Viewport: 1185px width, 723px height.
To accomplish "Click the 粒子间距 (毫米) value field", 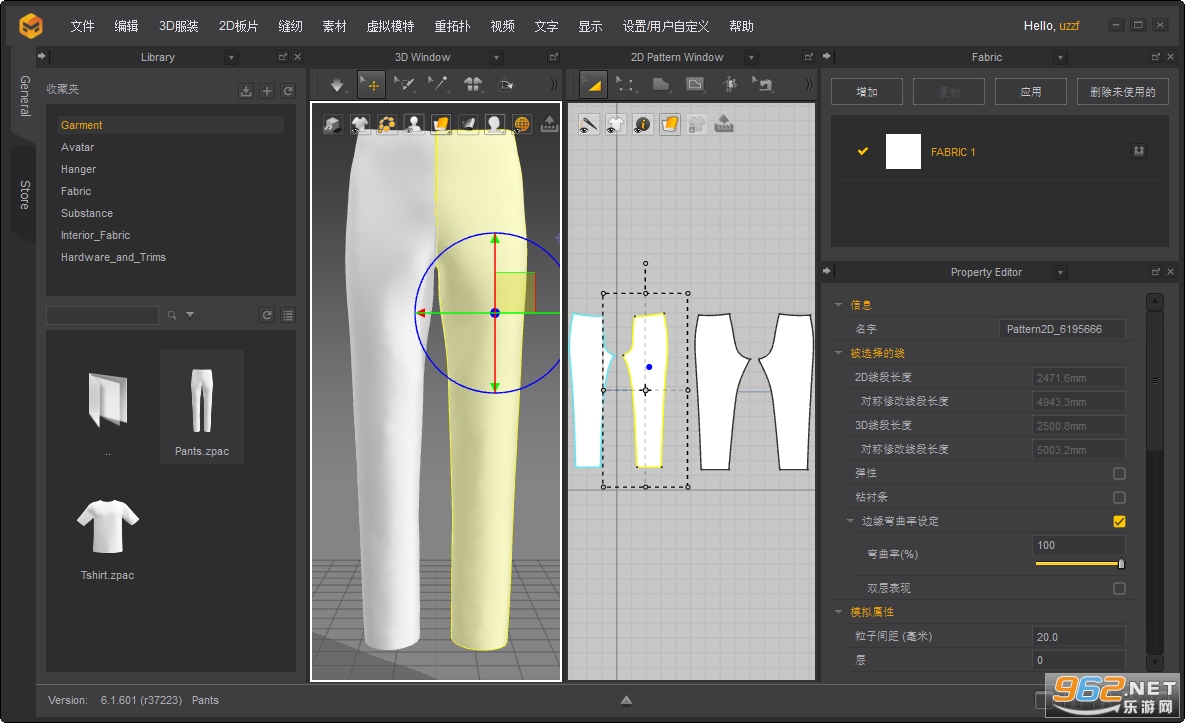I will coord(1078,637).
